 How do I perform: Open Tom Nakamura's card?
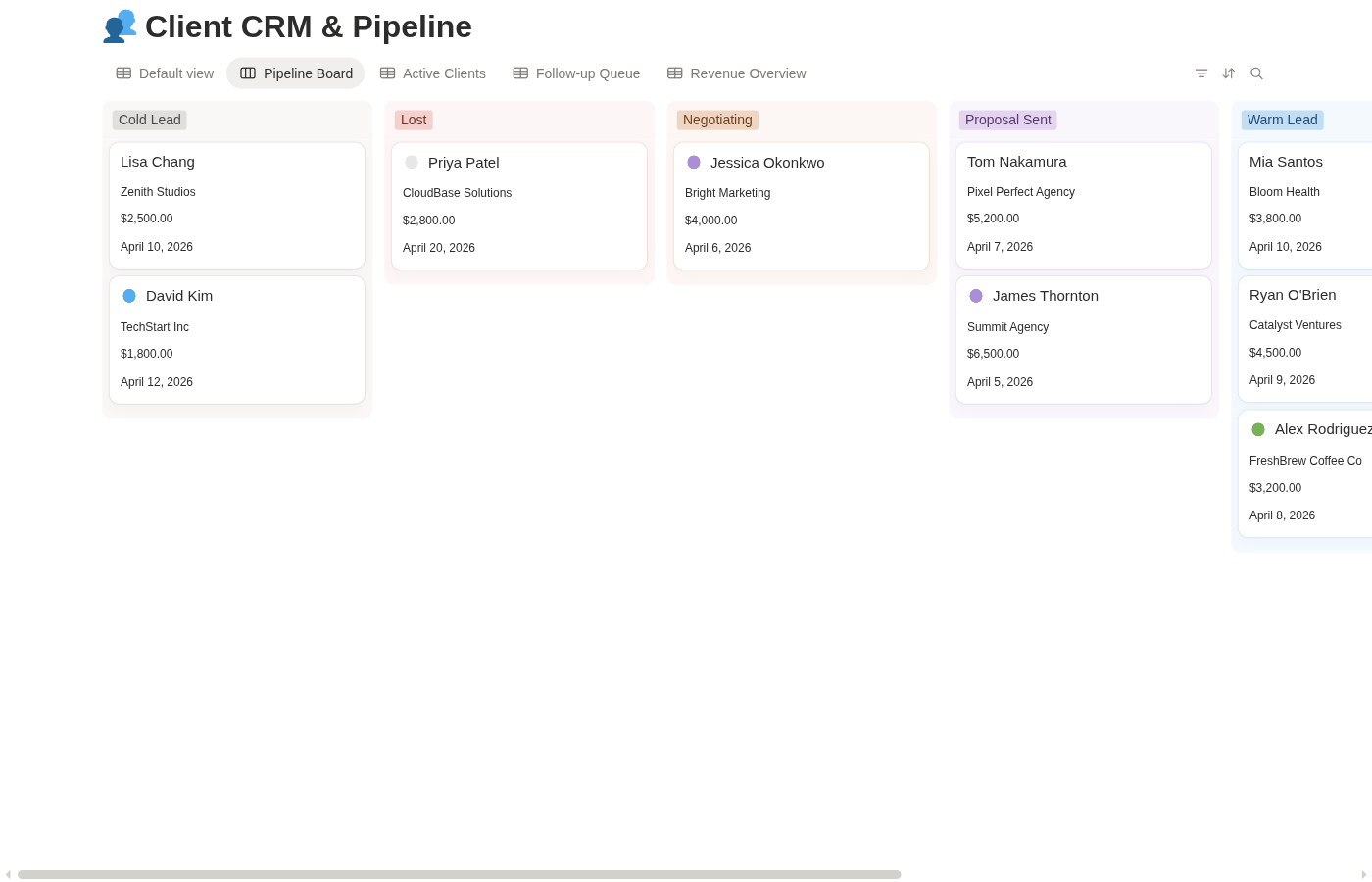(x=1083, y=205)
